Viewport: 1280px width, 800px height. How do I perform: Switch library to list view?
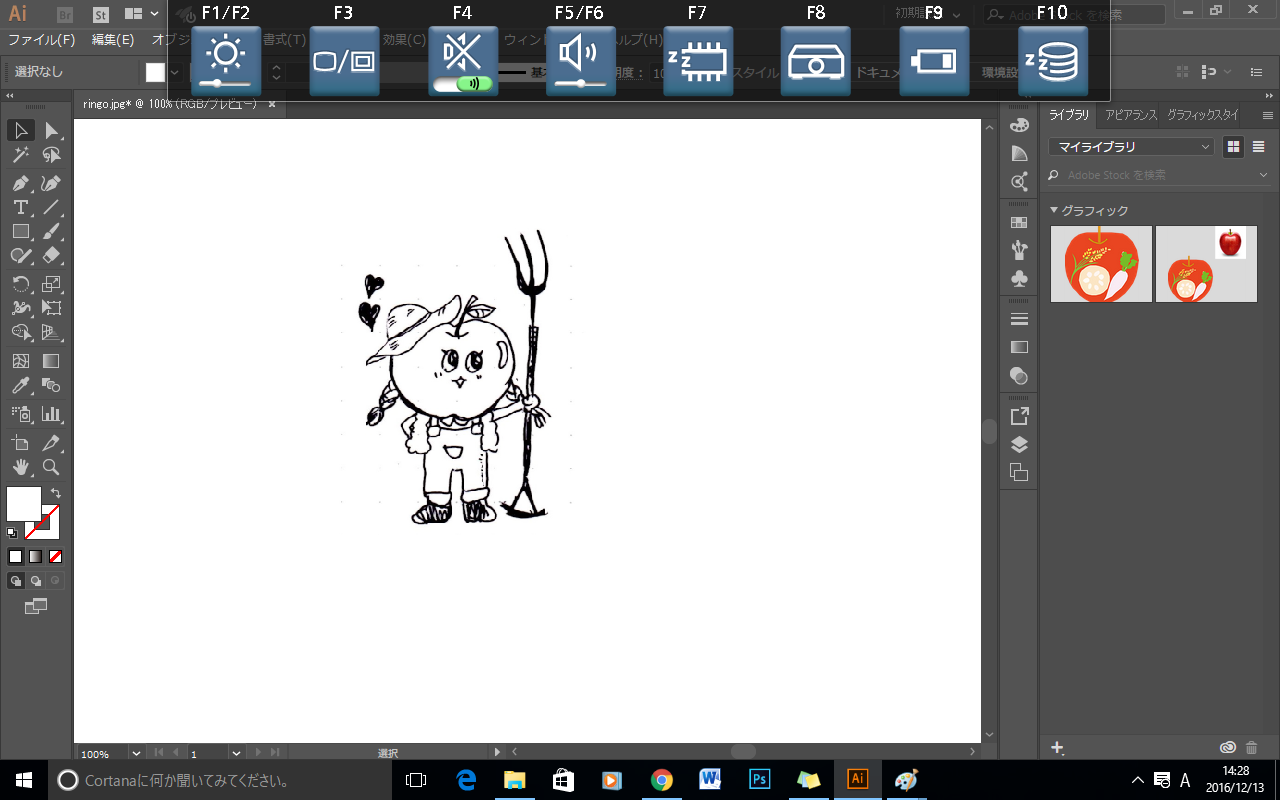1258,147
